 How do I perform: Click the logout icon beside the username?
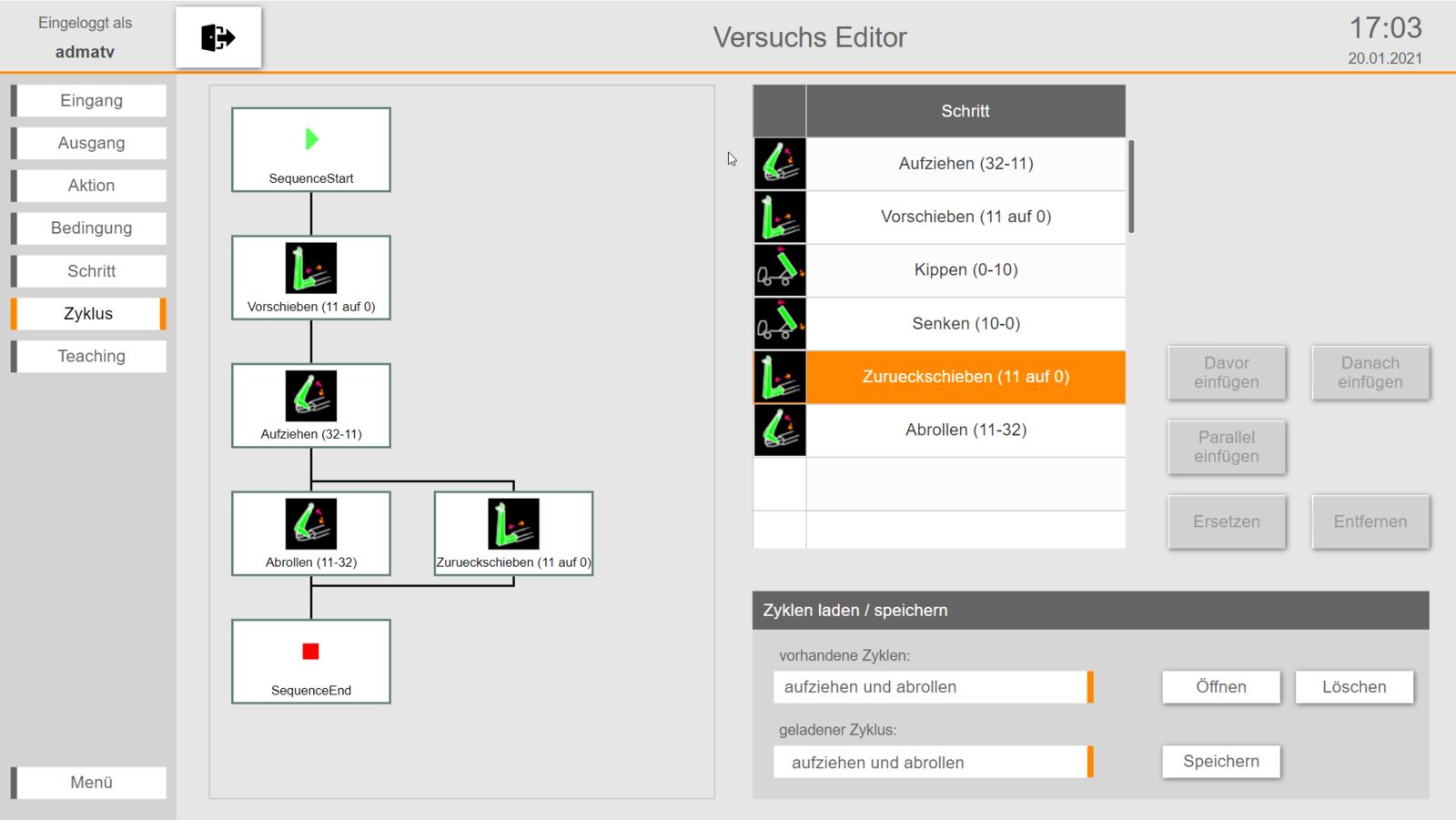click(x=218, y=37)
